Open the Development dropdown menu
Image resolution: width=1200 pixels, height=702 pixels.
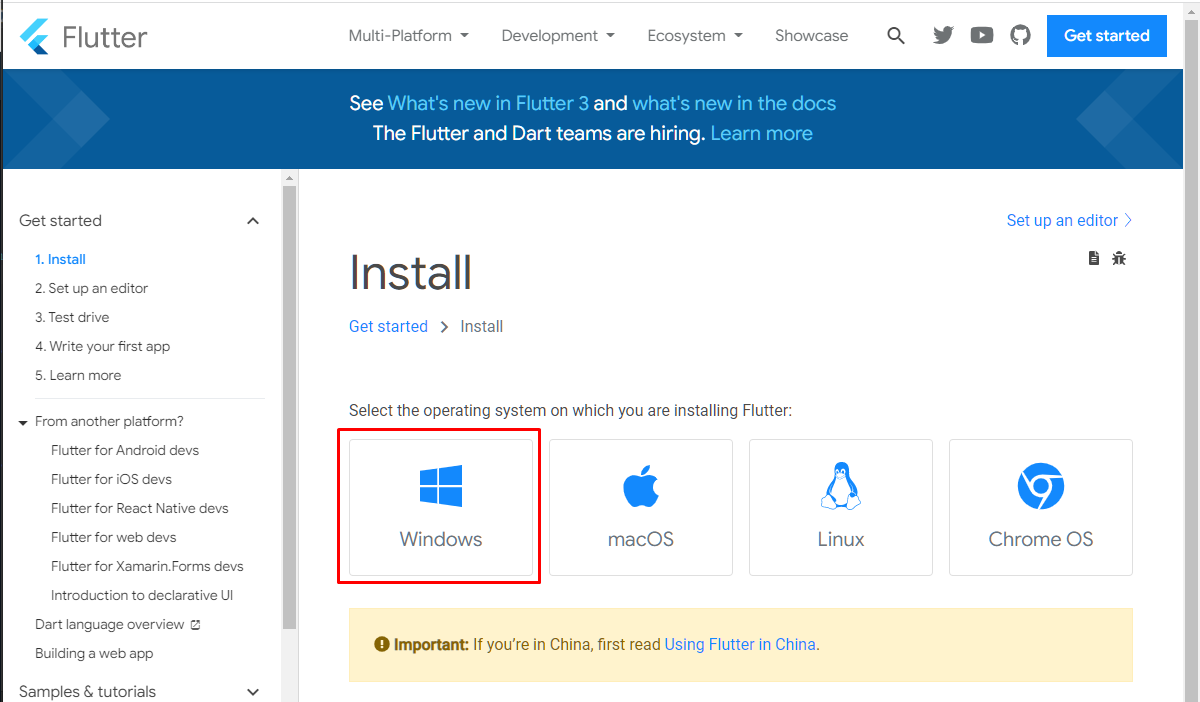click(558, 36)
